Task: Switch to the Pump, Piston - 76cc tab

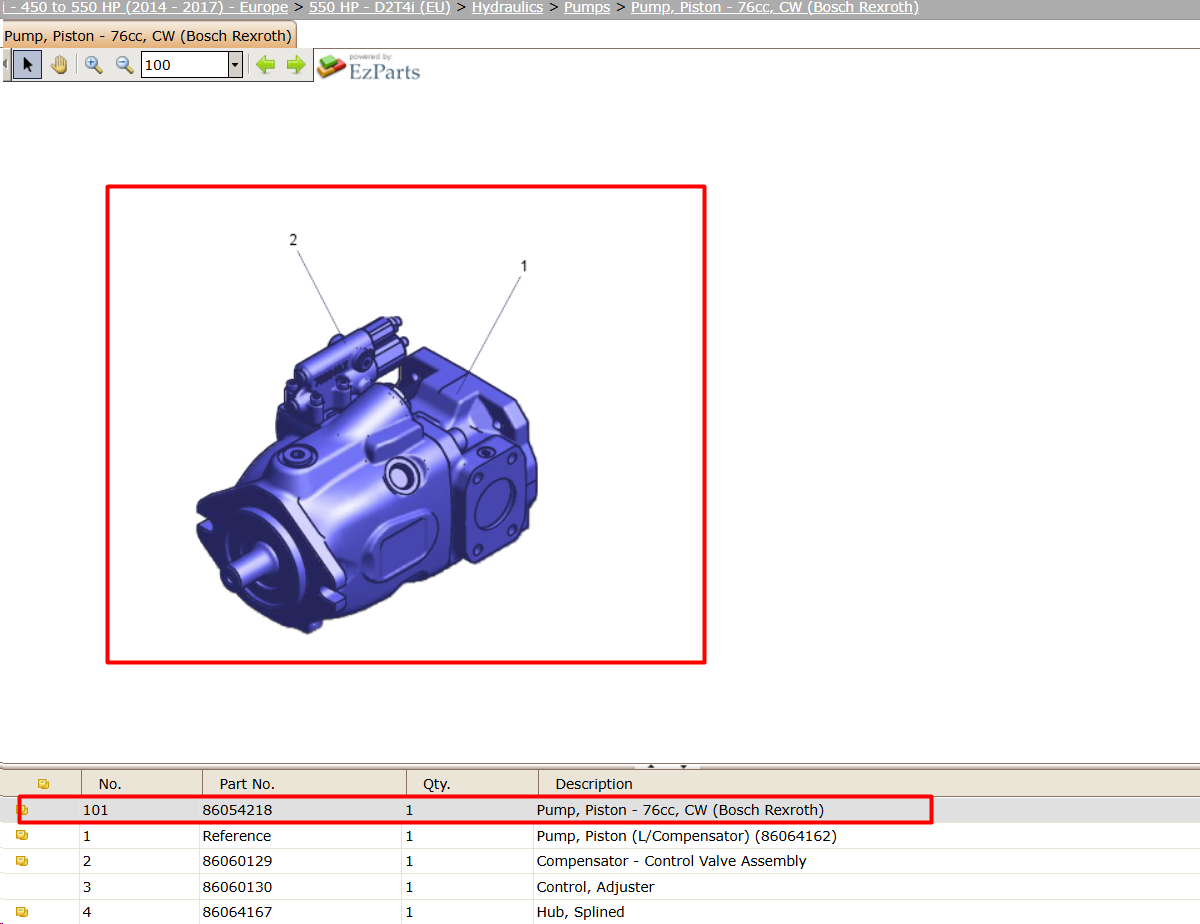Action: [x=148, y=36]
